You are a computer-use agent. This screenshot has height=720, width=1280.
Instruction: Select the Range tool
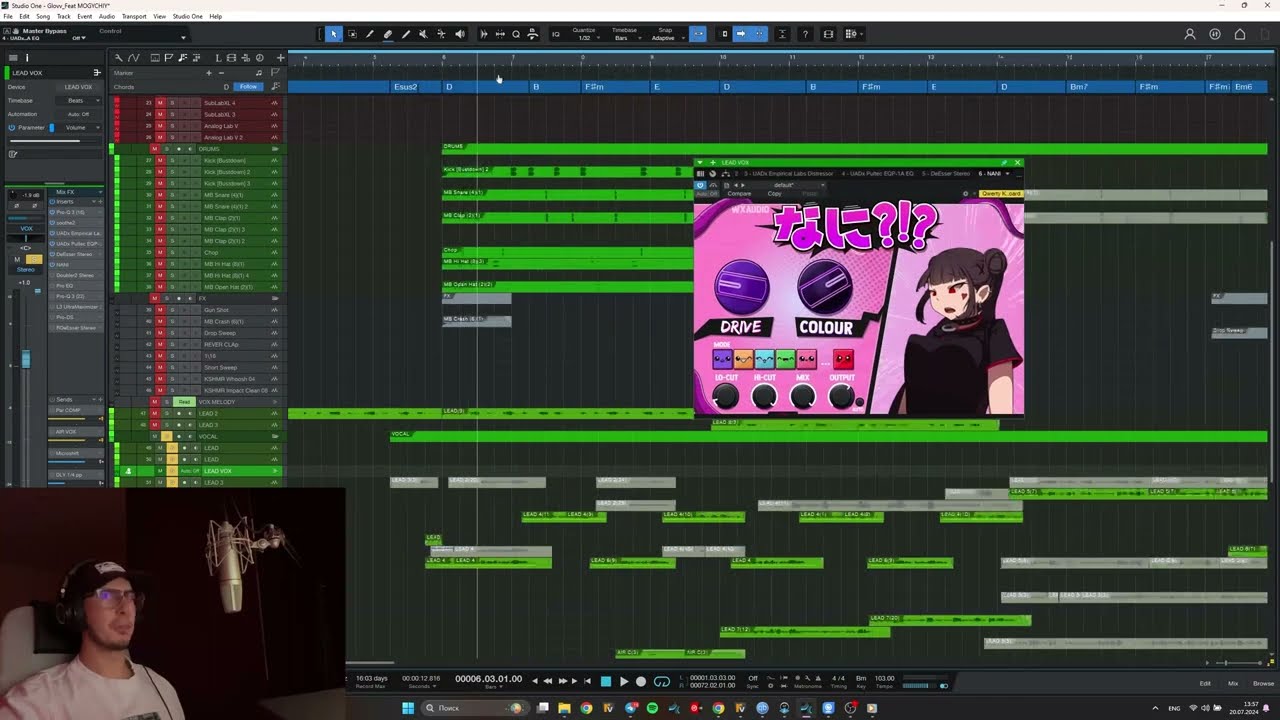tap(352, 34)
